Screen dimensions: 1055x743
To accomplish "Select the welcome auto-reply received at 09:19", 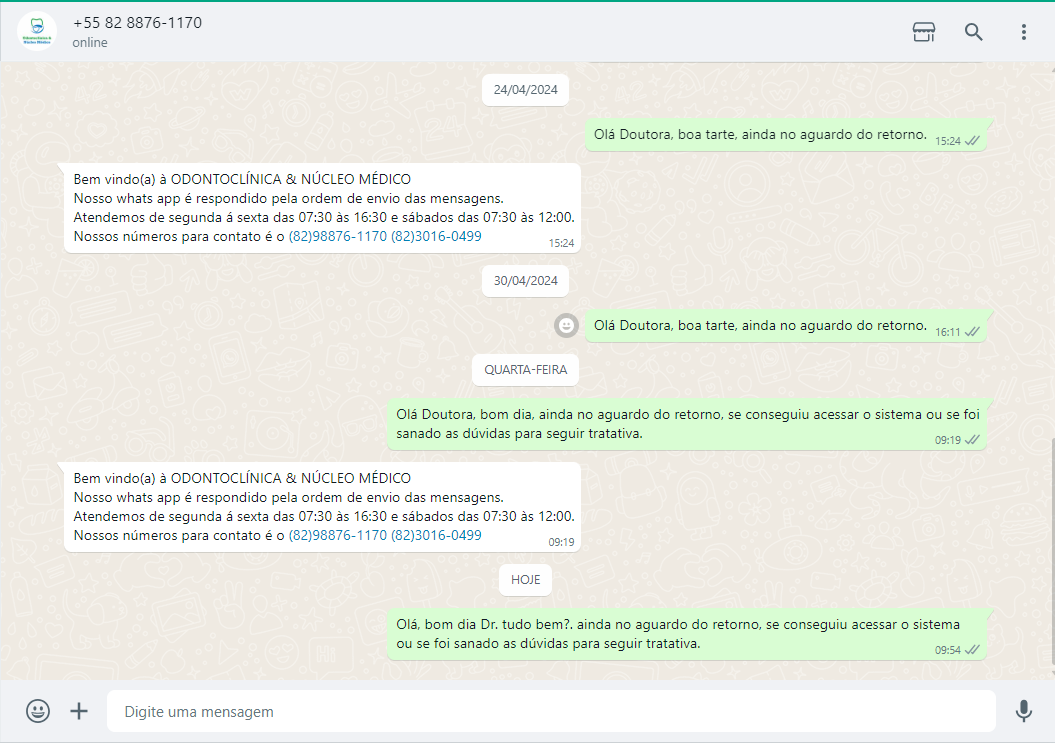I will (322, 507).
